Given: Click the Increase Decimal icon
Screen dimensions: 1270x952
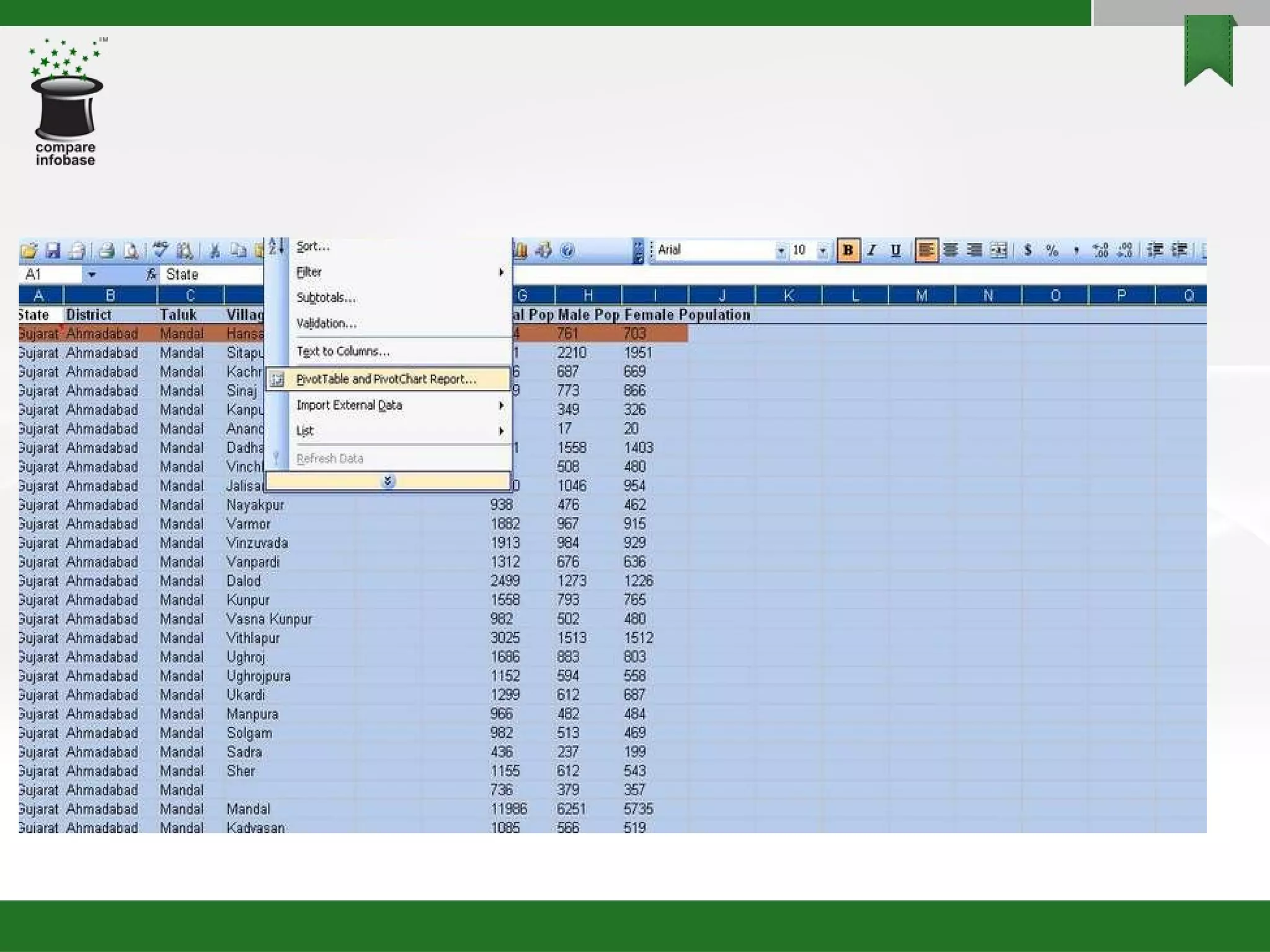Looking at the screenshot, I should (1101, 250).
